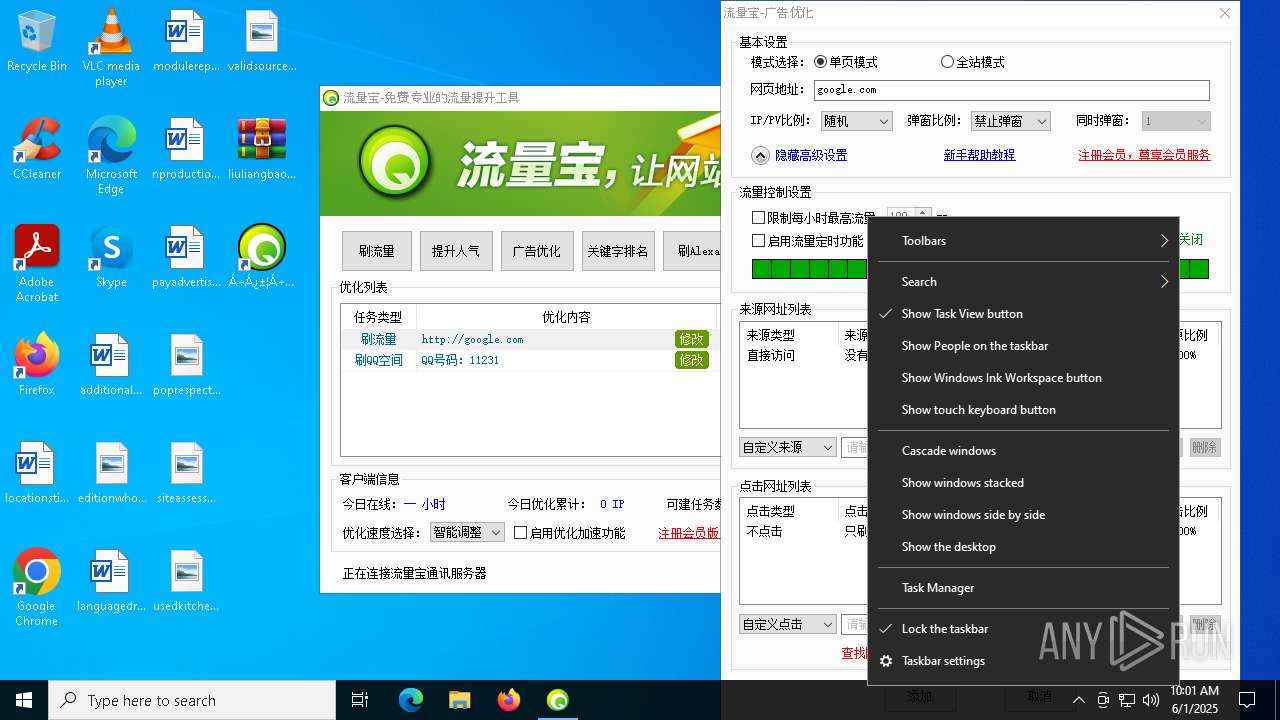Open 弹窗比例 dropdown showing 禁止弹窗
Screen dimensions: 1280x720
tap(1010, 121)
